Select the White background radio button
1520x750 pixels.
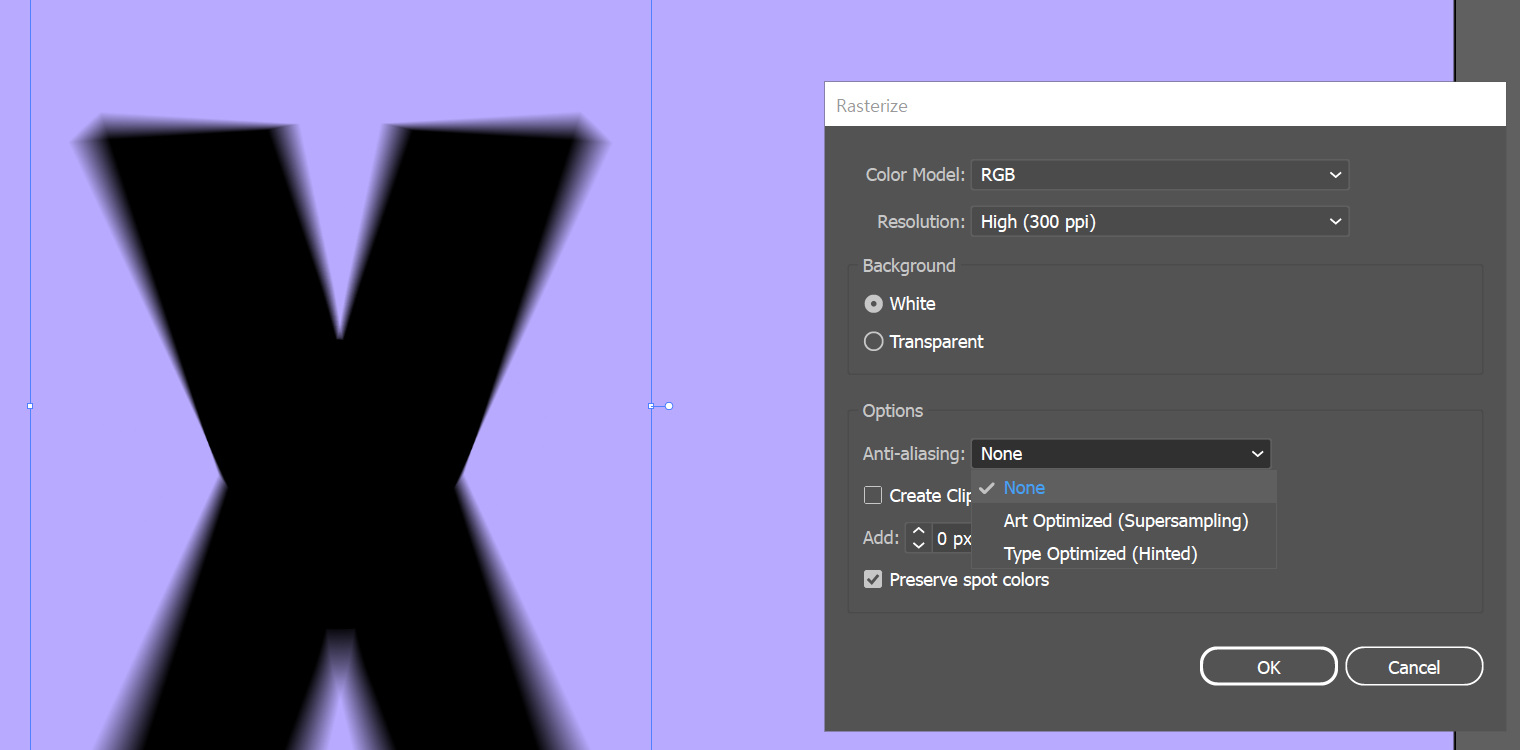pos(873,304)
